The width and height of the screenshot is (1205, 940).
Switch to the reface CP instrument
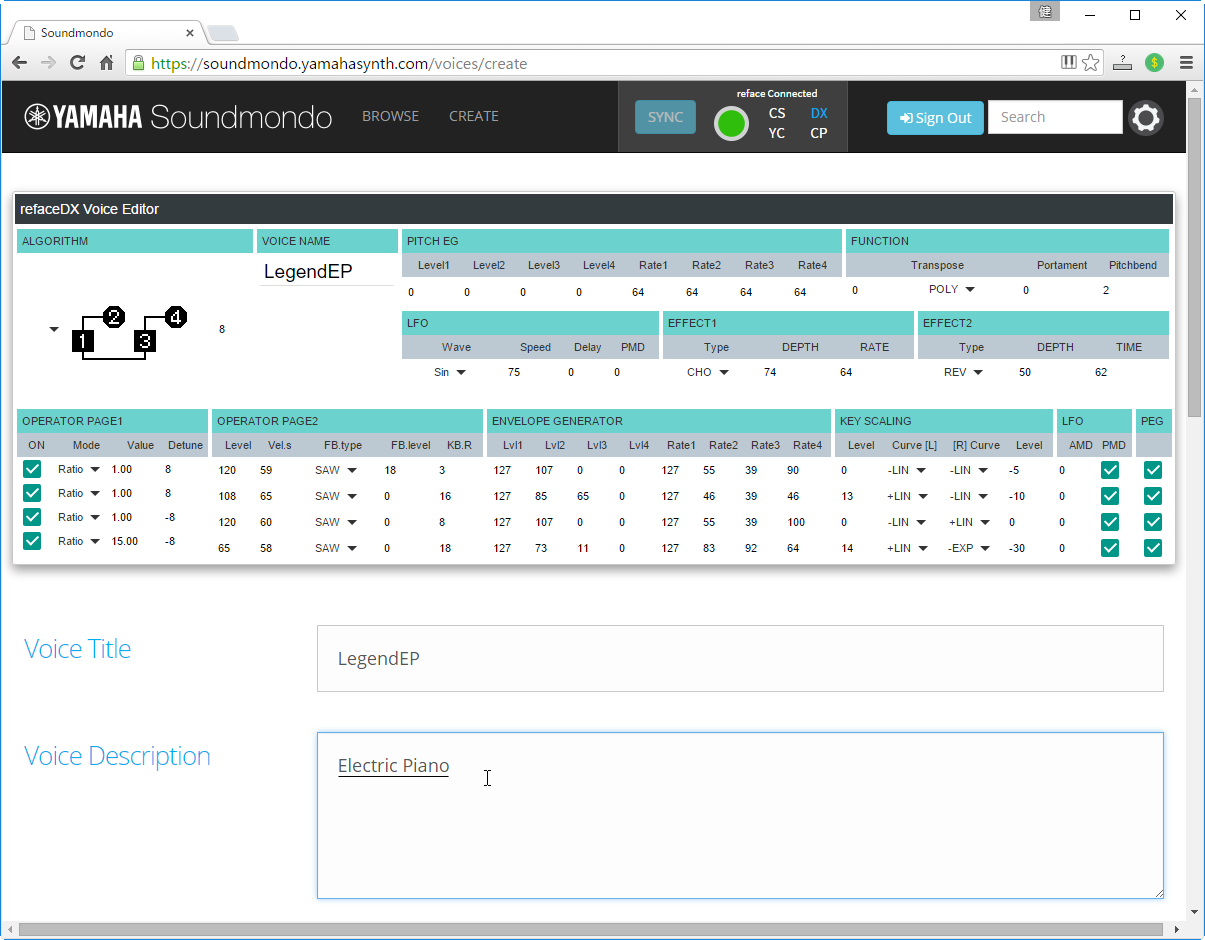coord(819,133)
